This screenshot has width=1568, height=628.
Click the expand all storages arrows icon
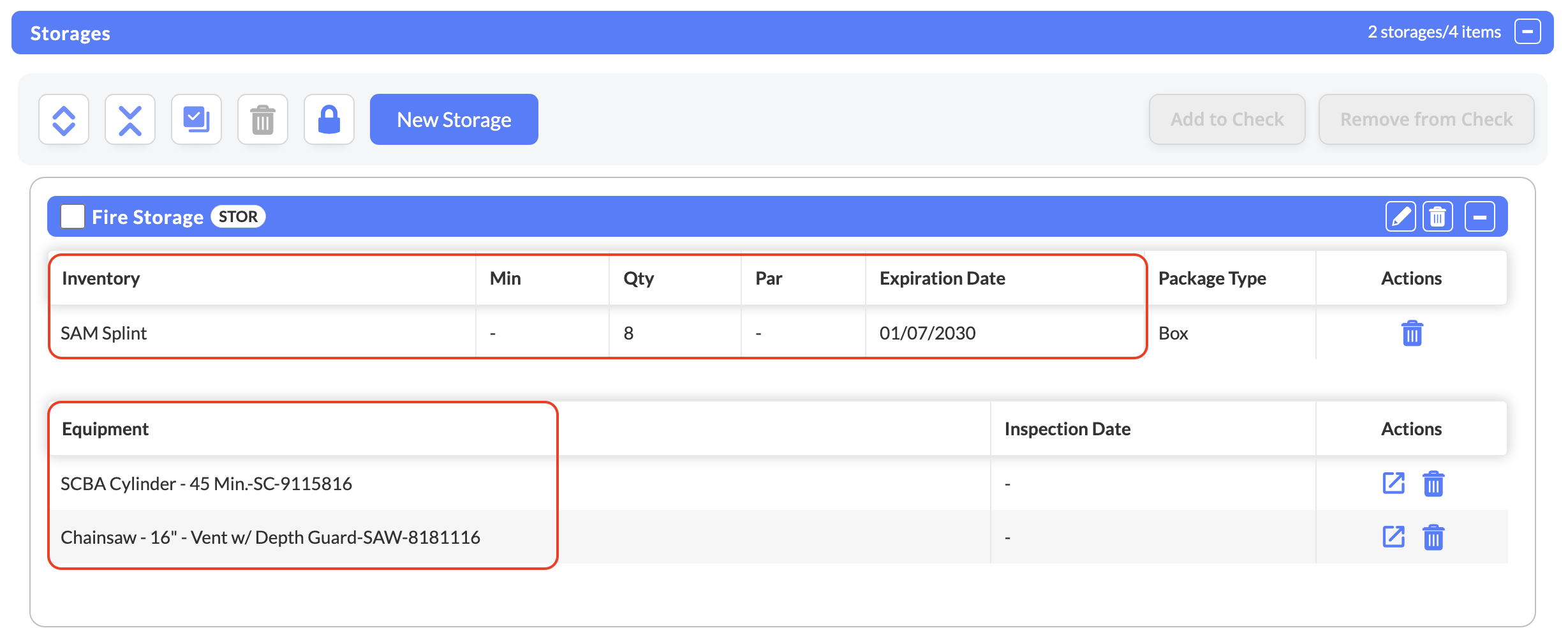(x=64, y=120)
